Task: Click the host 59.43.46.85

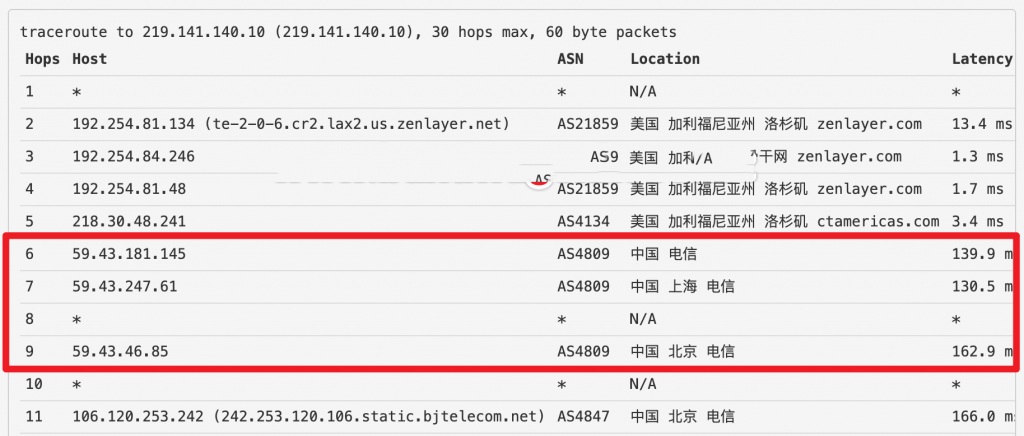Action: [121, 351]
